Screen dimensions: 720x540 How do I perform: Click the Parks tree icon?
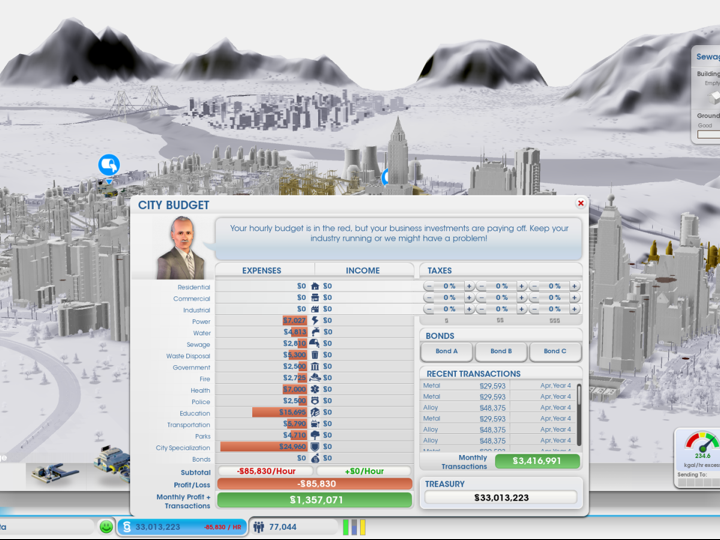pyautogui.click(x=315, y=435)
